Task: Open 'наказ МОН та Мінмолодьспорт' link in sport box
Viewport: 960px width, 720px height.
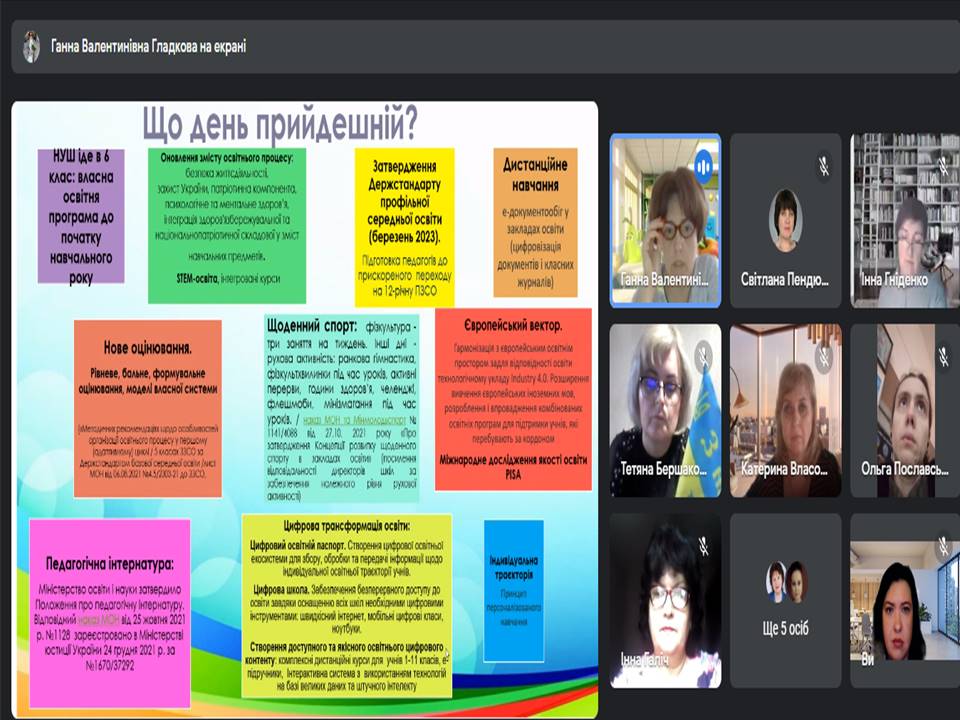Action: click(x=354, y=420)
